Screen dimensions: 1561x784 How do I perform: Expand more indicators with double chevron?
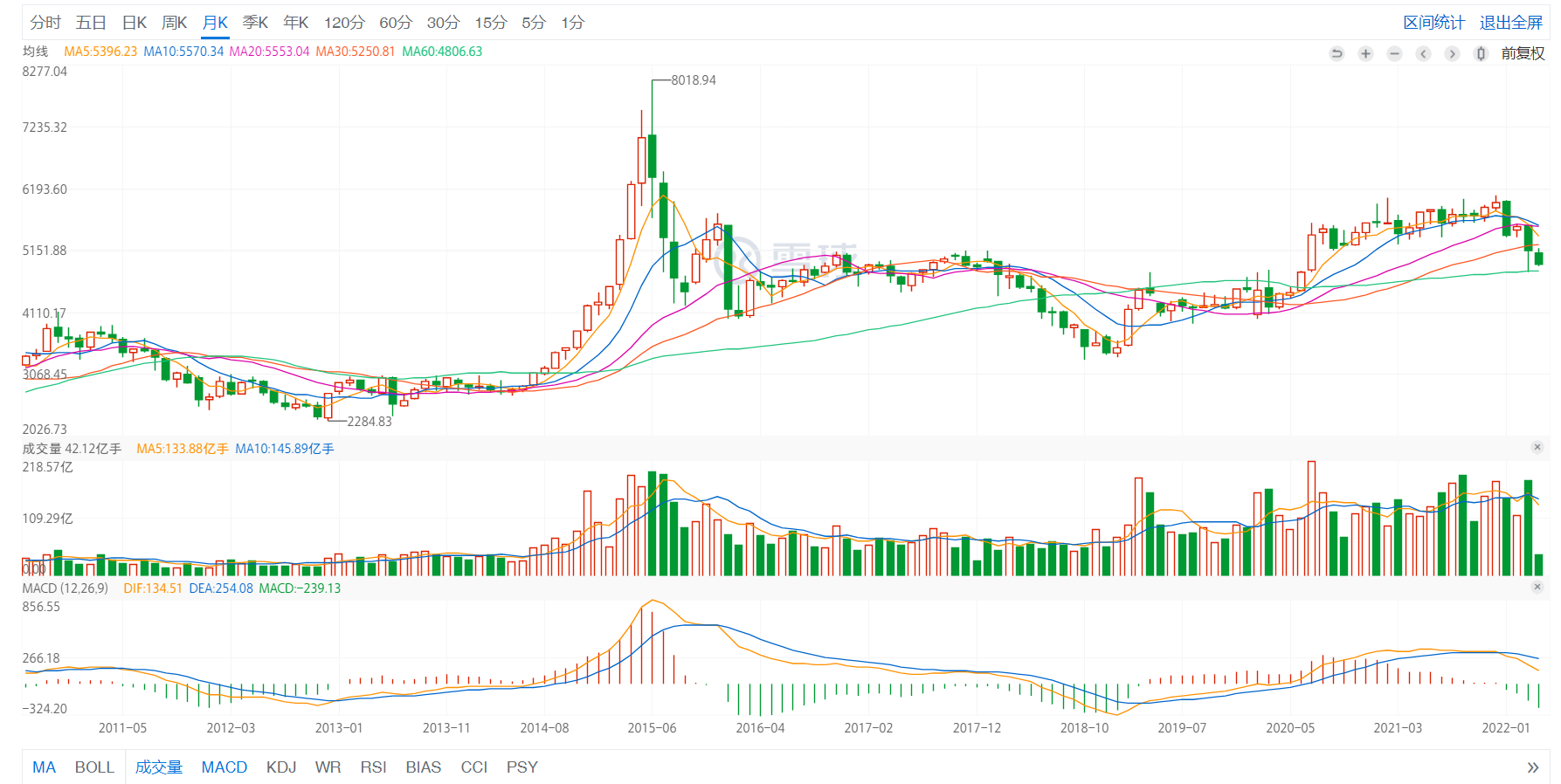[x=1532, y=767]
